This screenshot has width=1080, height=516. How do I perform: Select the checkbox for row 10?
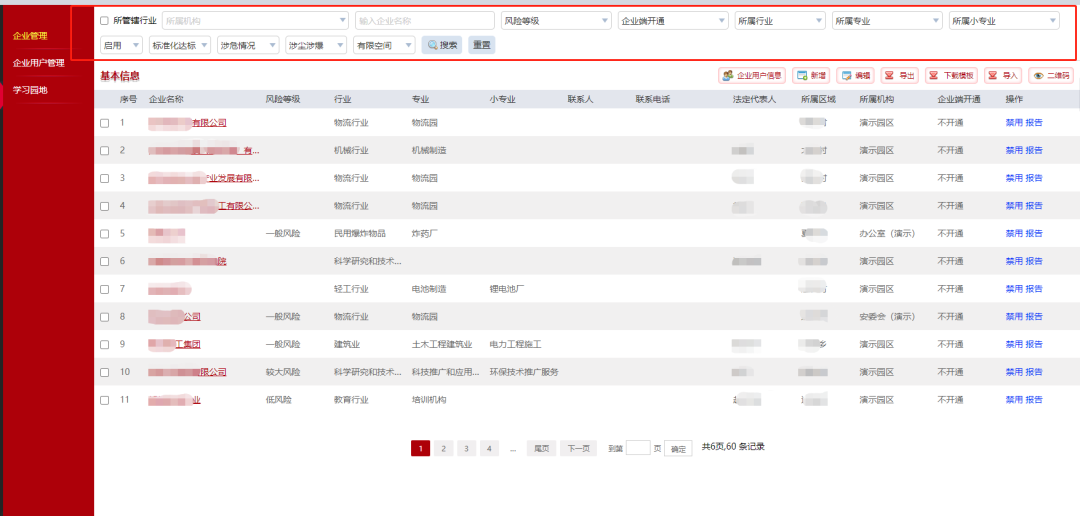105,372
